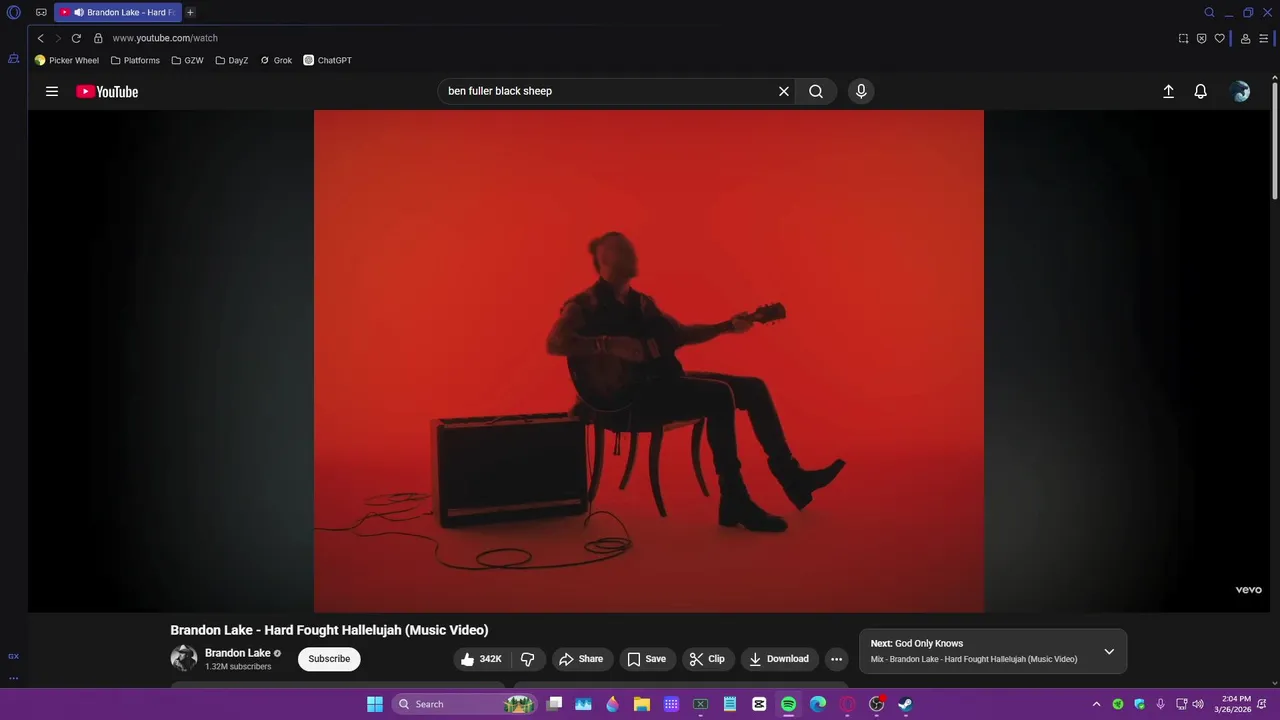Open the DayZ bookmark folder
1280x720 pixels.
point(232,60)
